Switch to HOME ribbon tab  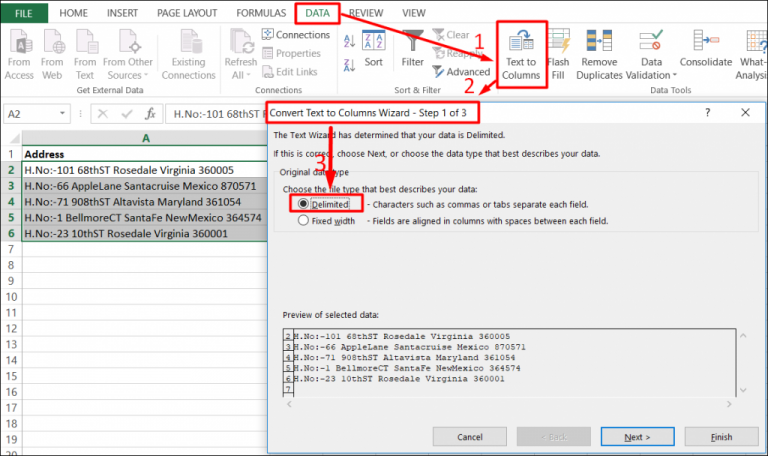tap(73, 13)
